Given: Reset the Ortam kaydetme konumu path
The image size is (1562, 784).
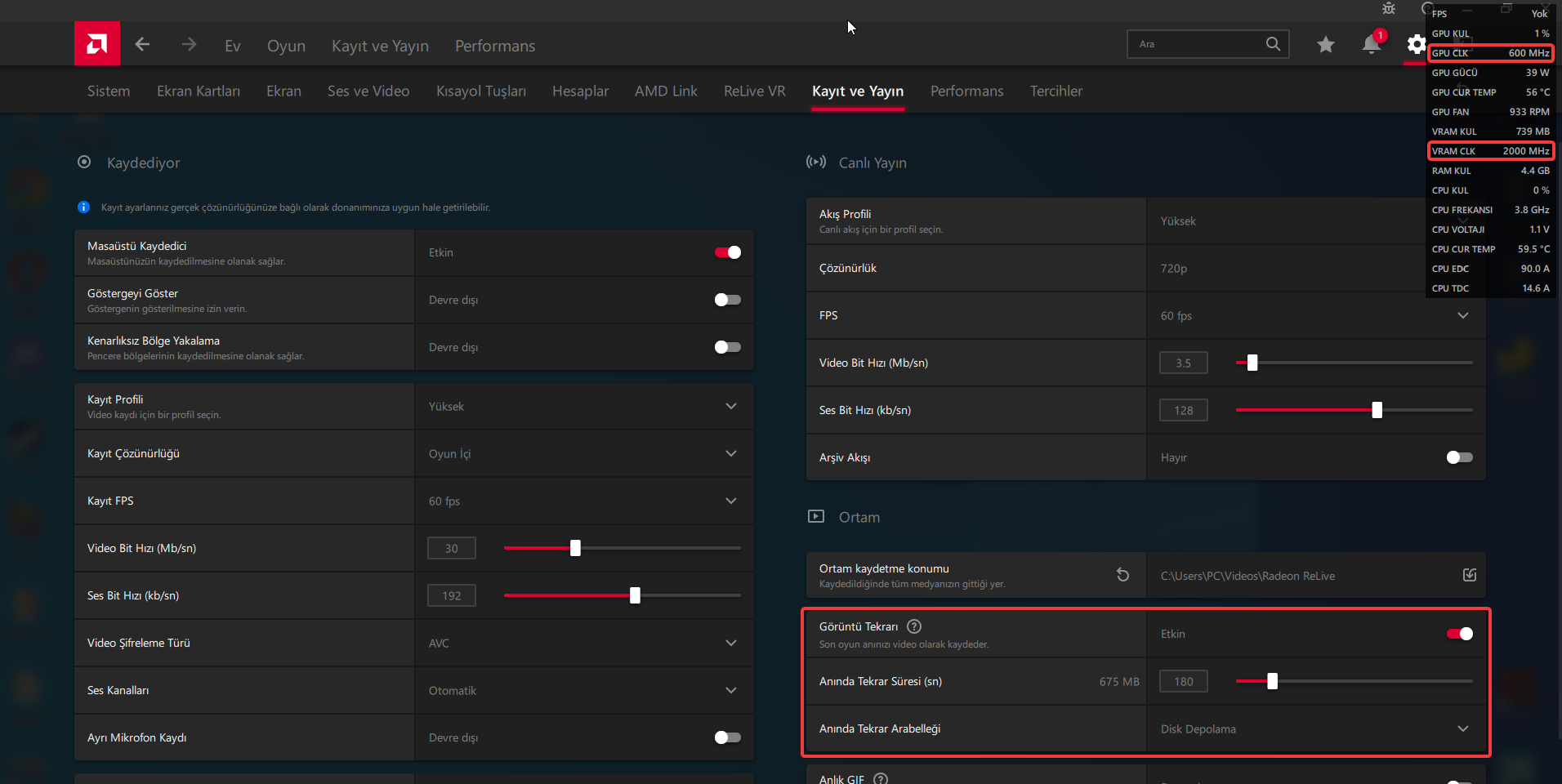Looking at the screenshot, I should [x=1122, y=575].
